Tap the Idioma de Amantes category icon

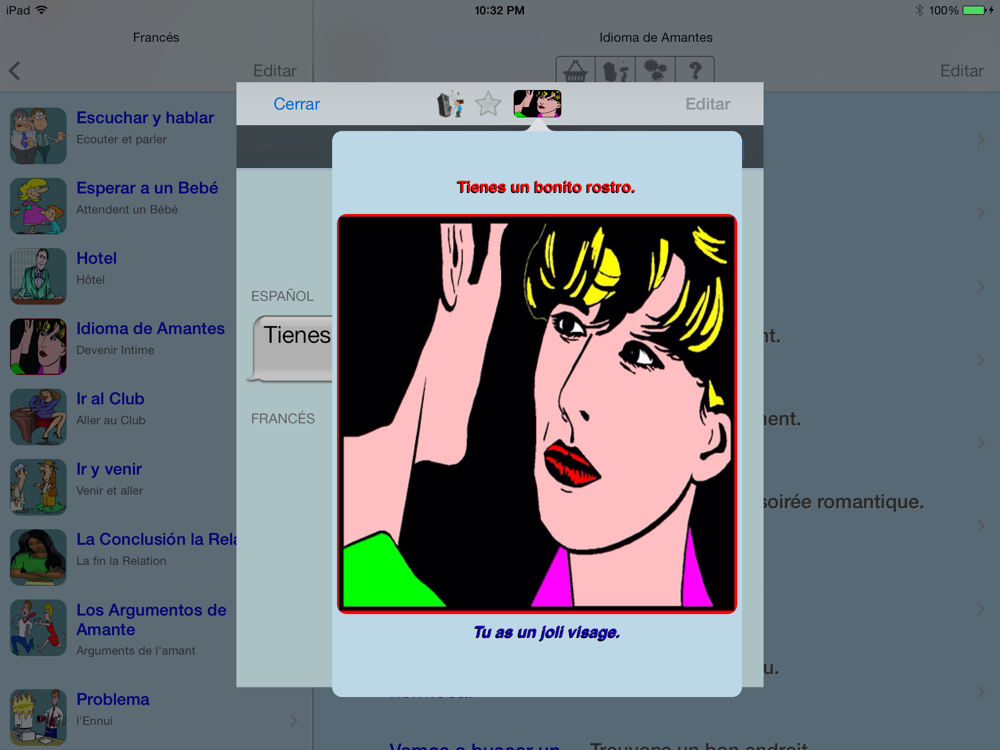[38, 346]
